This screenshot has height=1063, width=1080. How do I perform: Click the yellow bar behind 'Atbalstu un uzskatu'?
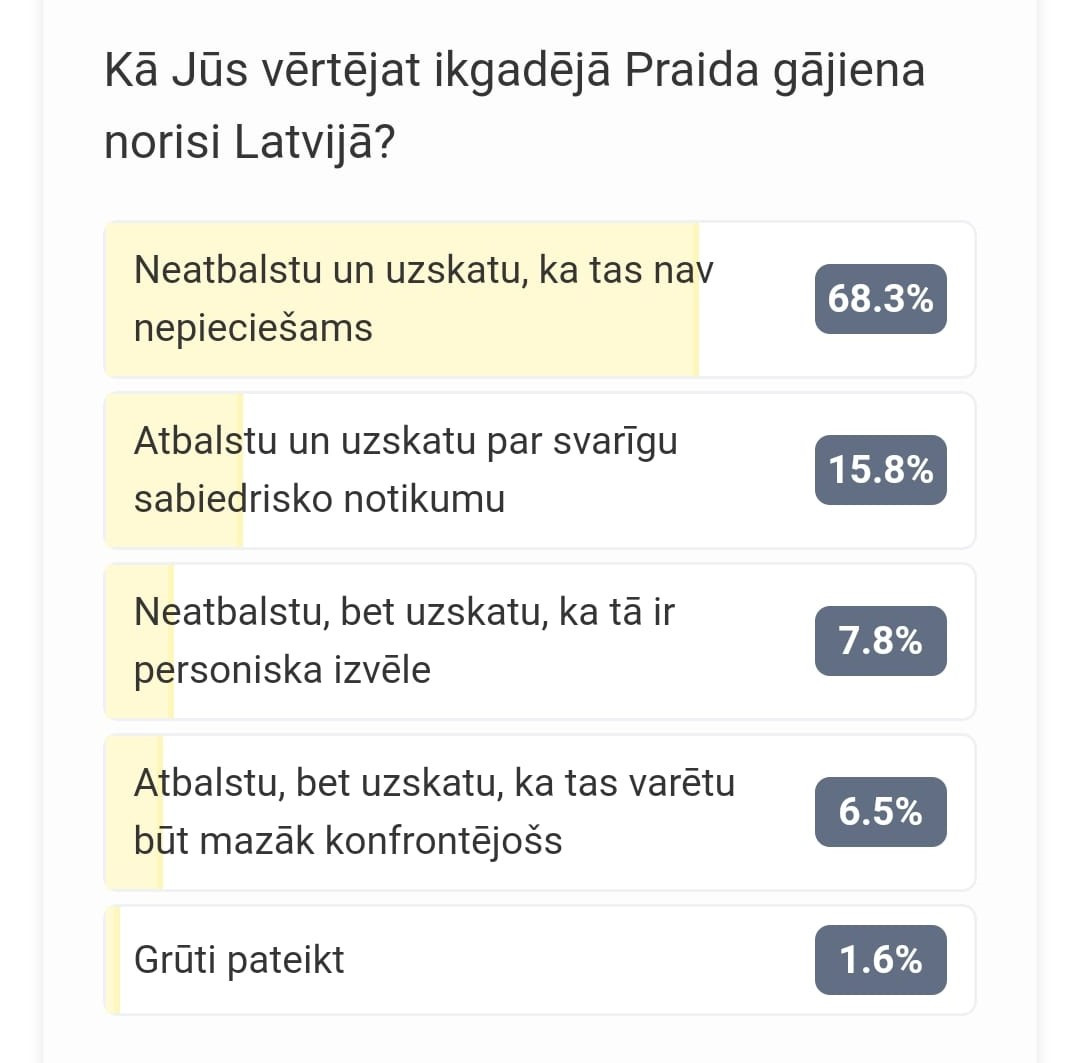point(174,470)
